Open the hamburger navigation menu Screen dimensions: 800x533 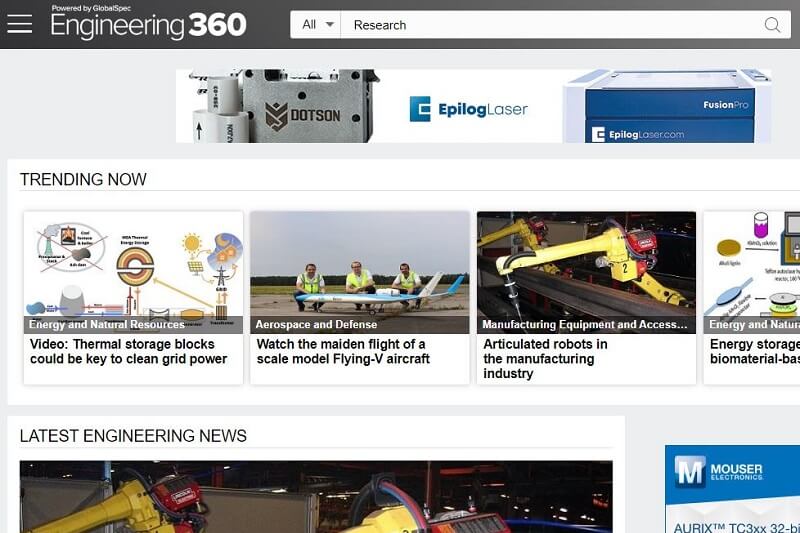pyautogui.click(x=19, y=24)
